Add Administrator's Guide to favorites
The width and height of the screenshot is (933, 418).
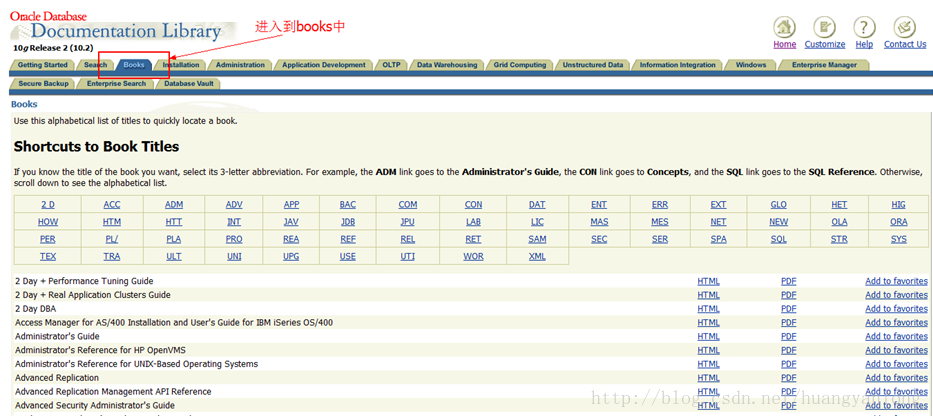point(896,336)
